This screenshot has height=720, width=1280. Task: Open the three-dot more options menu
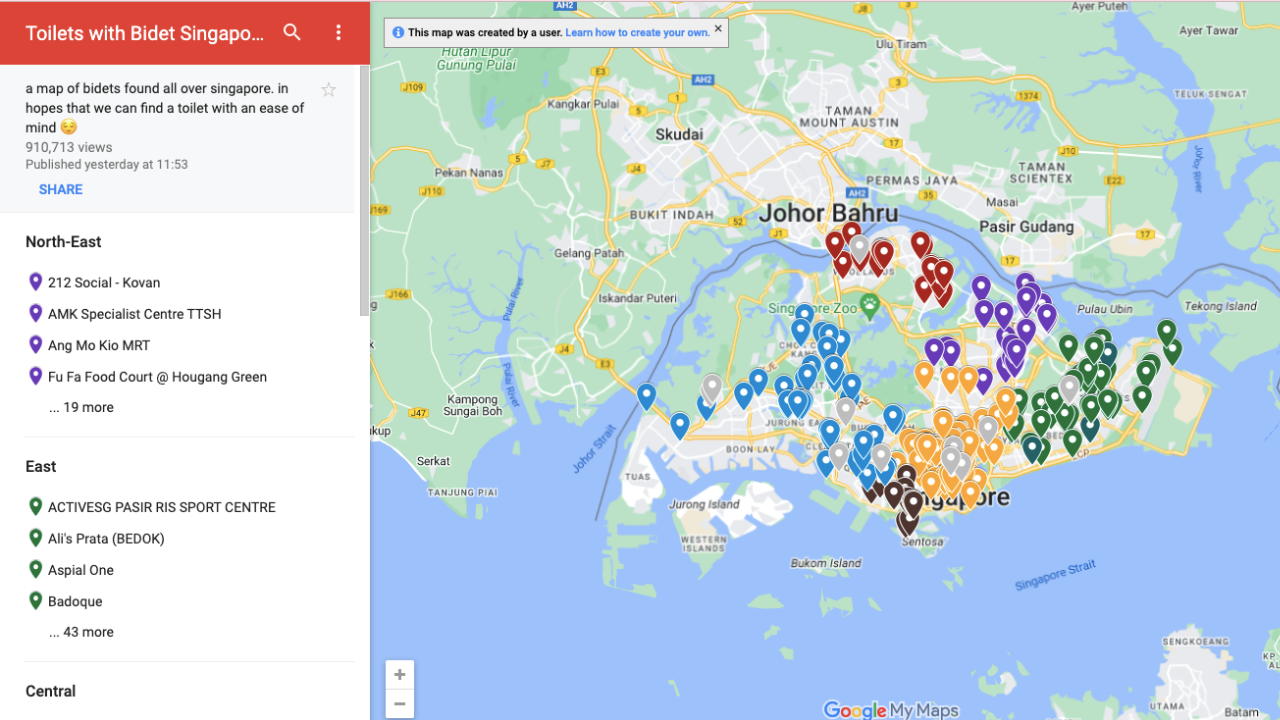[338, 32]
